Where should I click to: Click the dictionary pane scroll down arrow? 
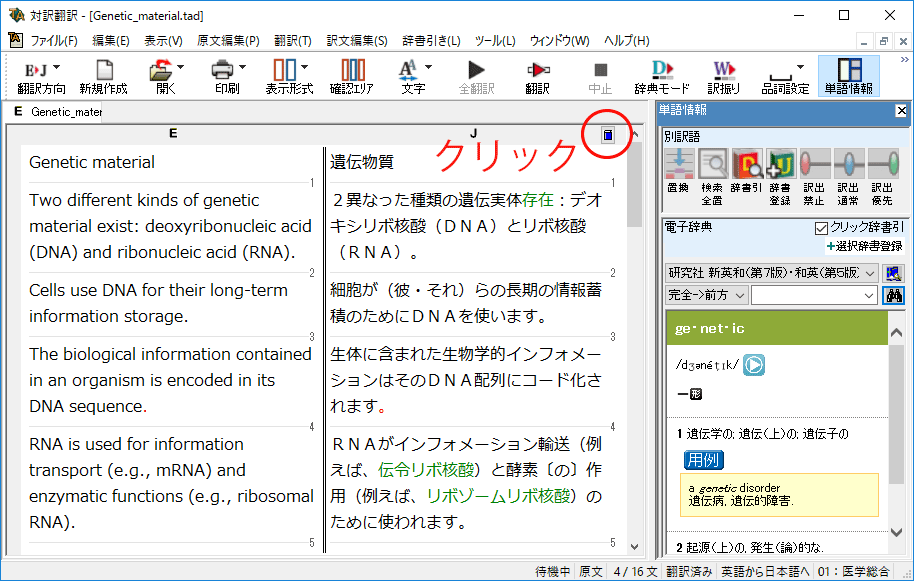896,532
